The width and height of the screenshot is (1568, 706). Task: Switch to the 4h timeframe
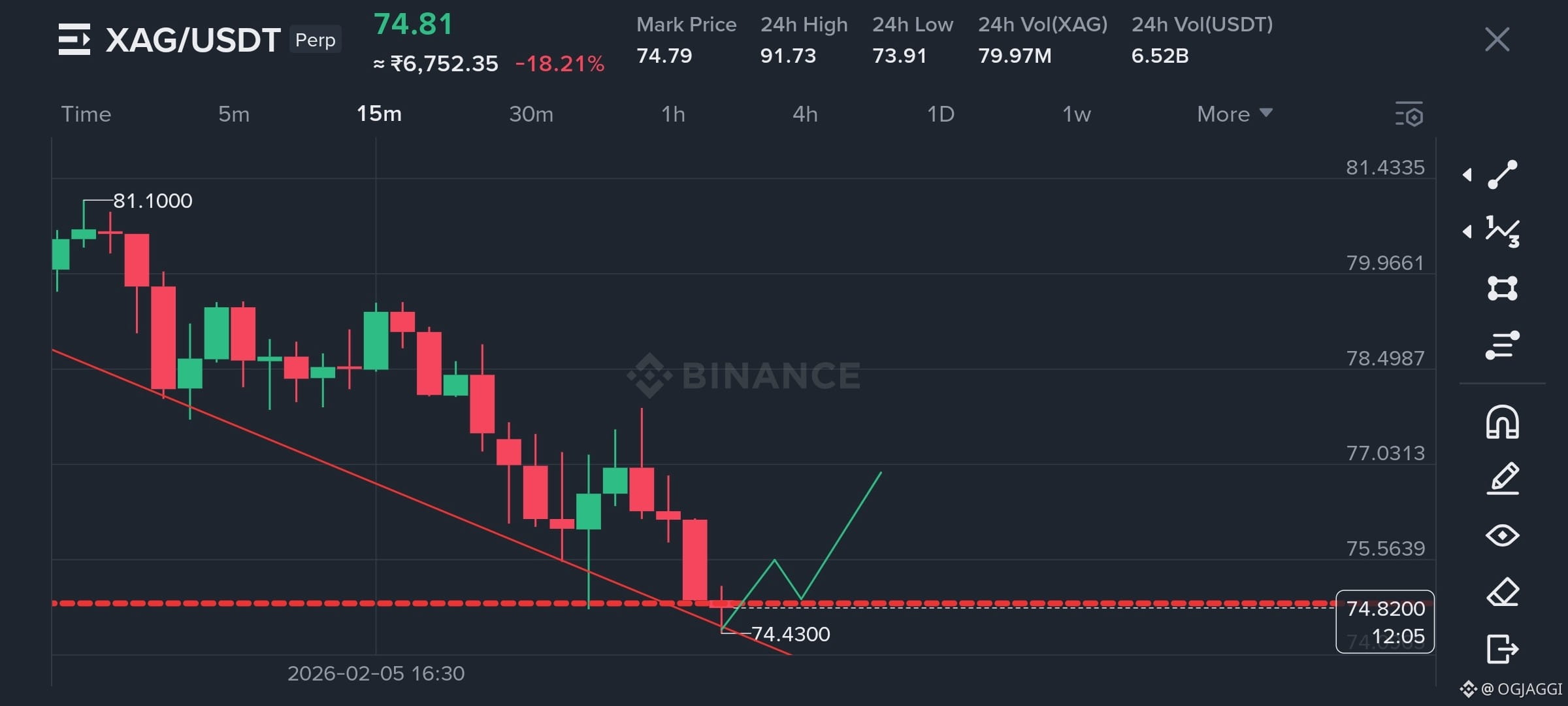coord(805,114)
